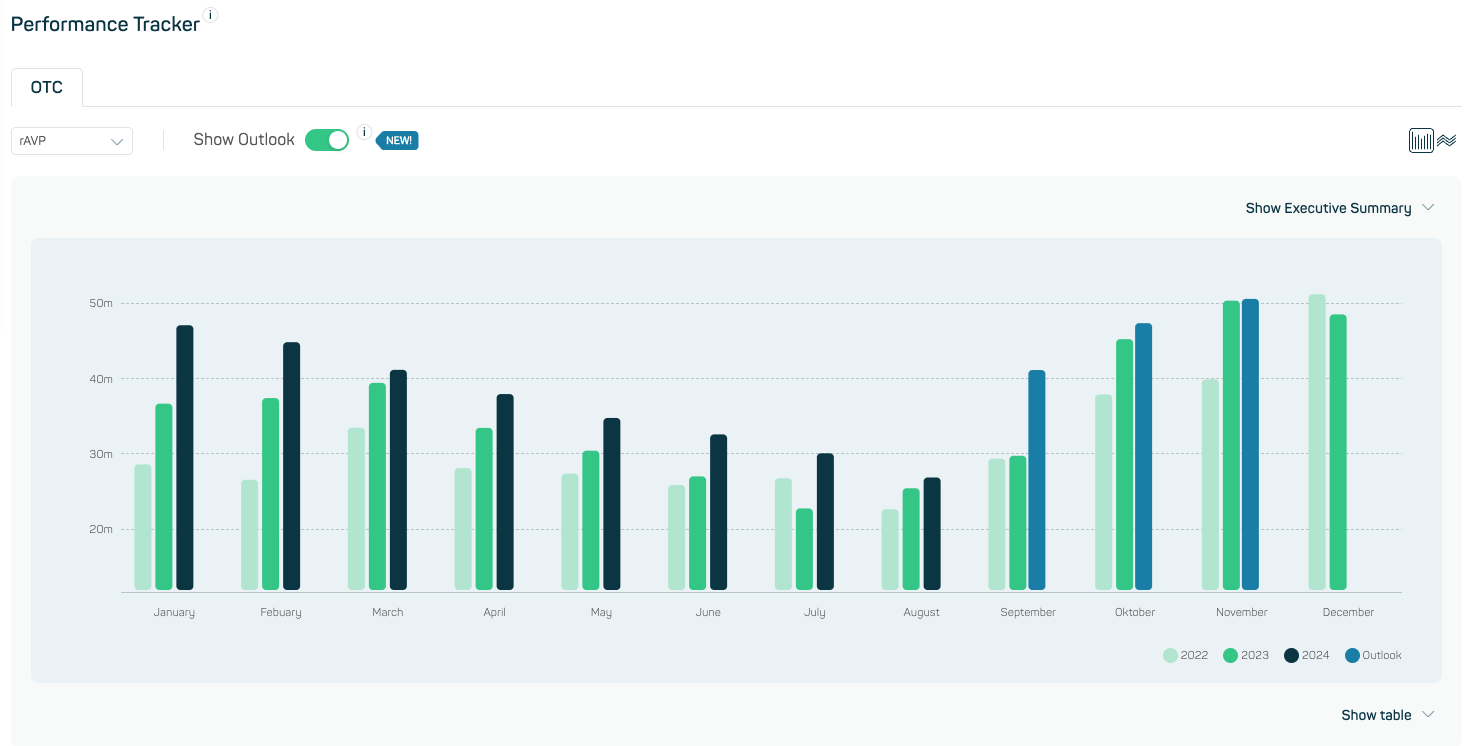Click the January axis label
The width and height of the screenshot is (1474, 746).
(174, 612)
